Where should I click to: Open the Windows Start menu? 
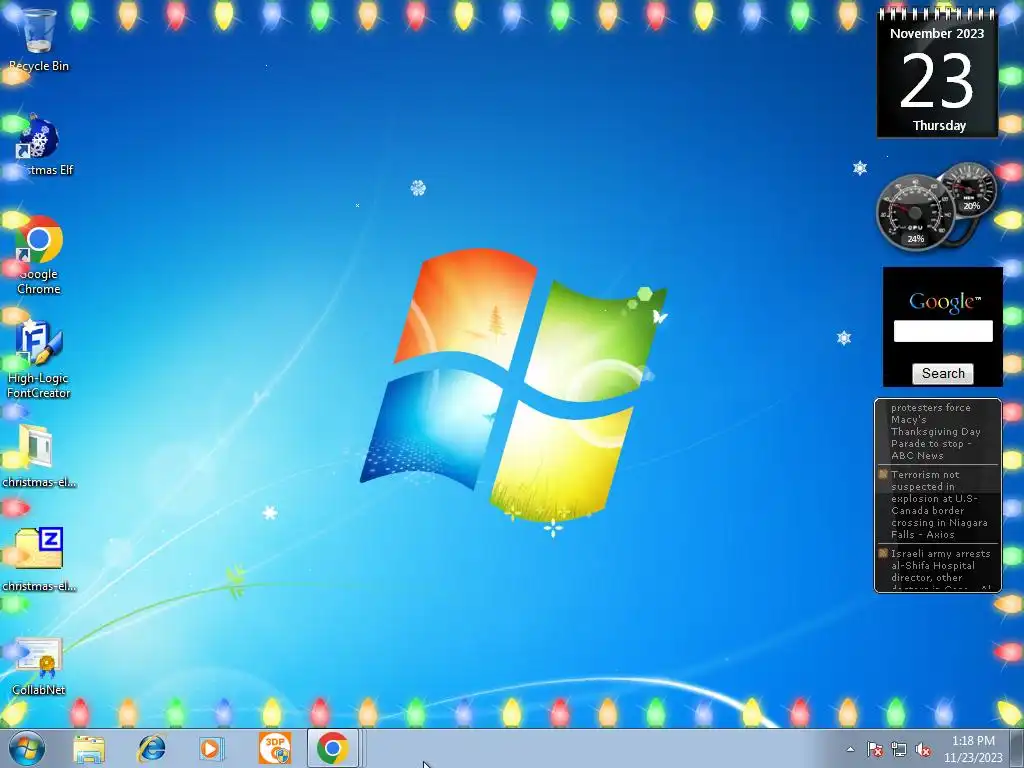point(26,748)
